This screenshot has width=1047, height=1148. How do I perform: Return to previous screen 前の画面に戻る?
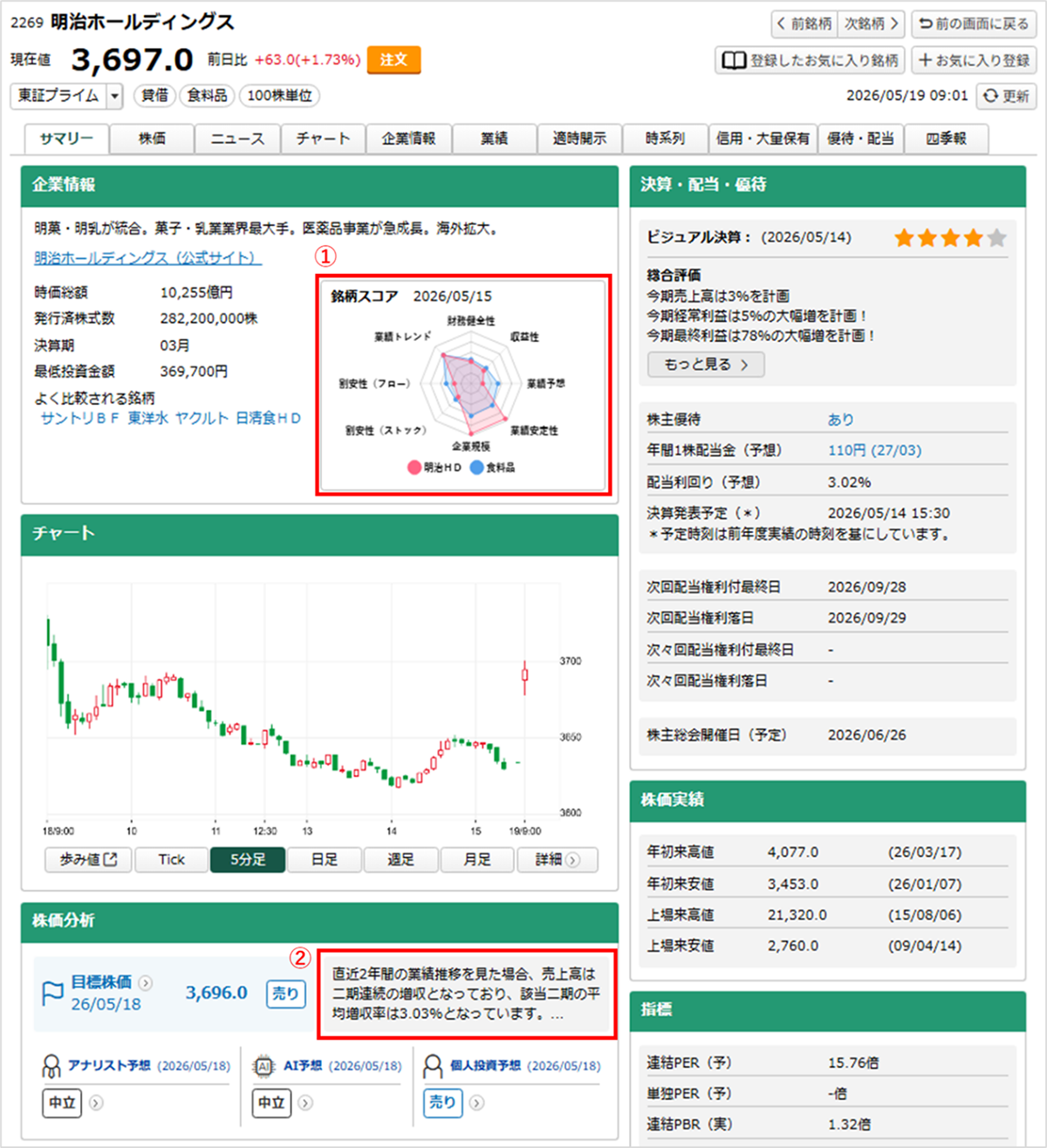[974, 24]
